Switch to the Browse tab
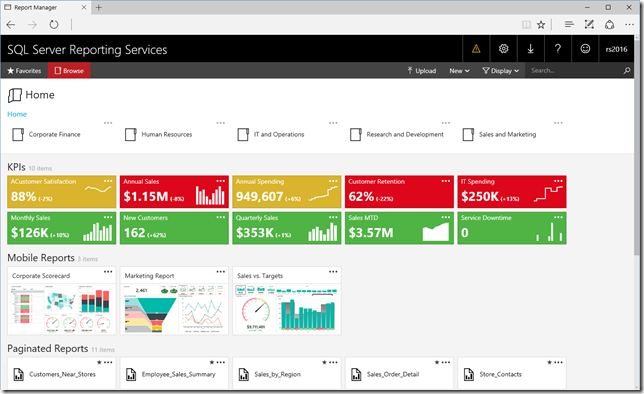Screen dimensions: 644x394 coord(69,71)
